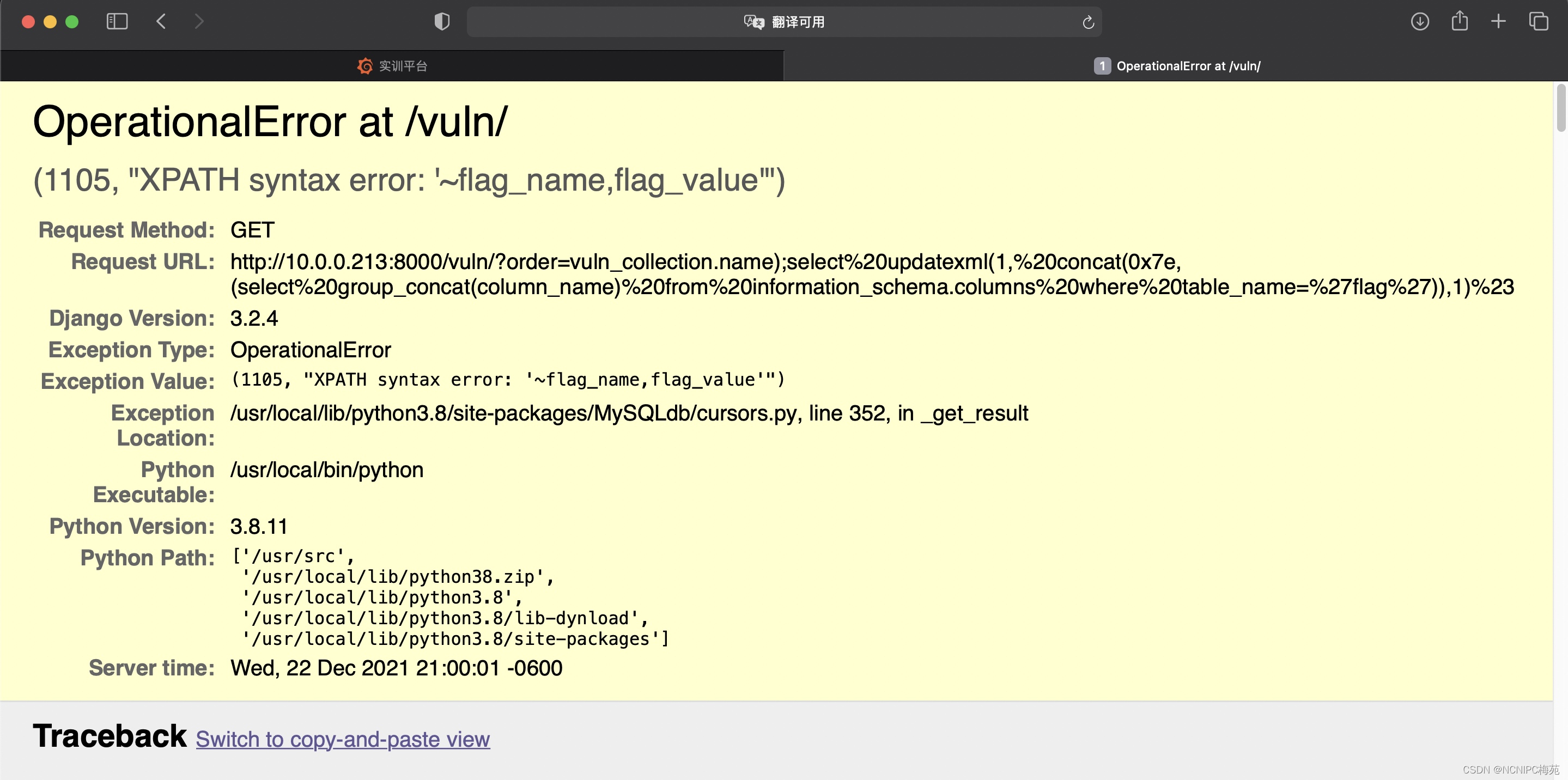Click the Server time value

point(396,668)
